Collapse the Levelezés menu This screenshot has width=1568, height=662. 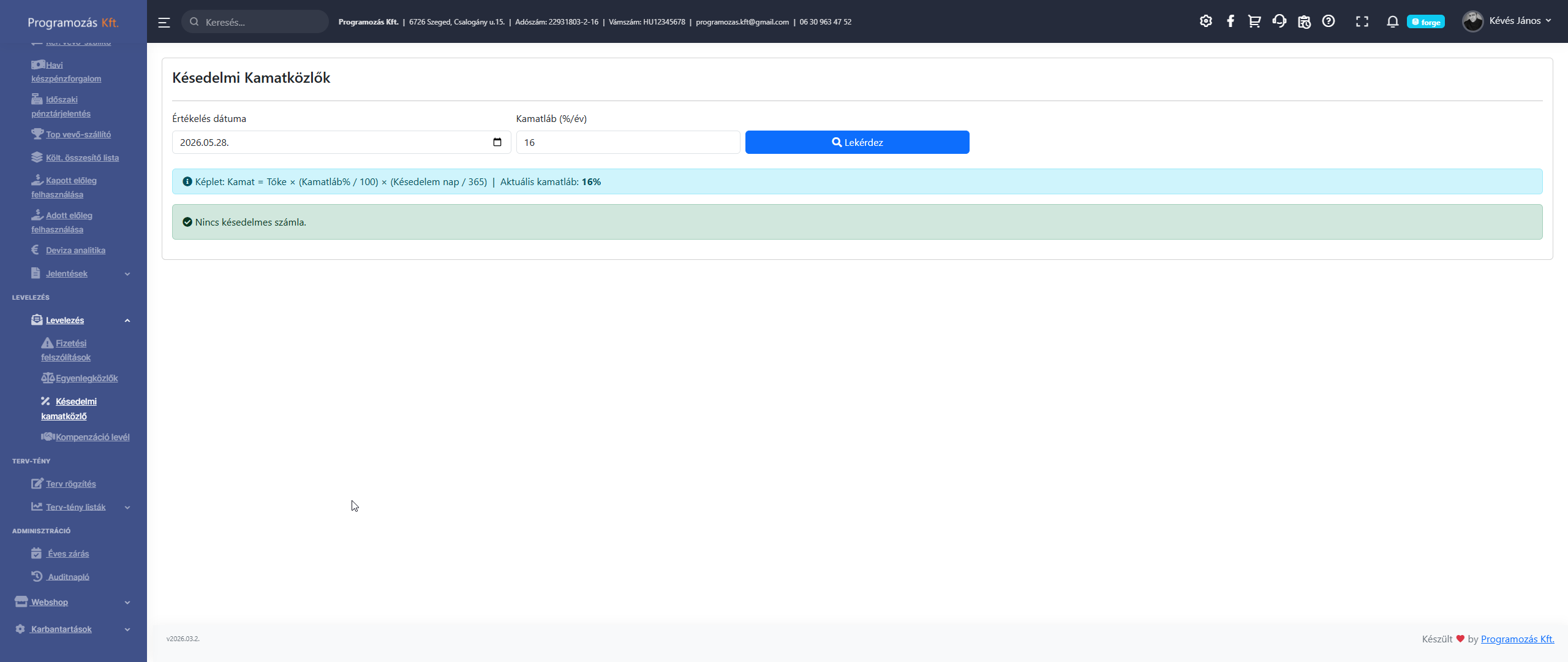(x=80, y=320)
